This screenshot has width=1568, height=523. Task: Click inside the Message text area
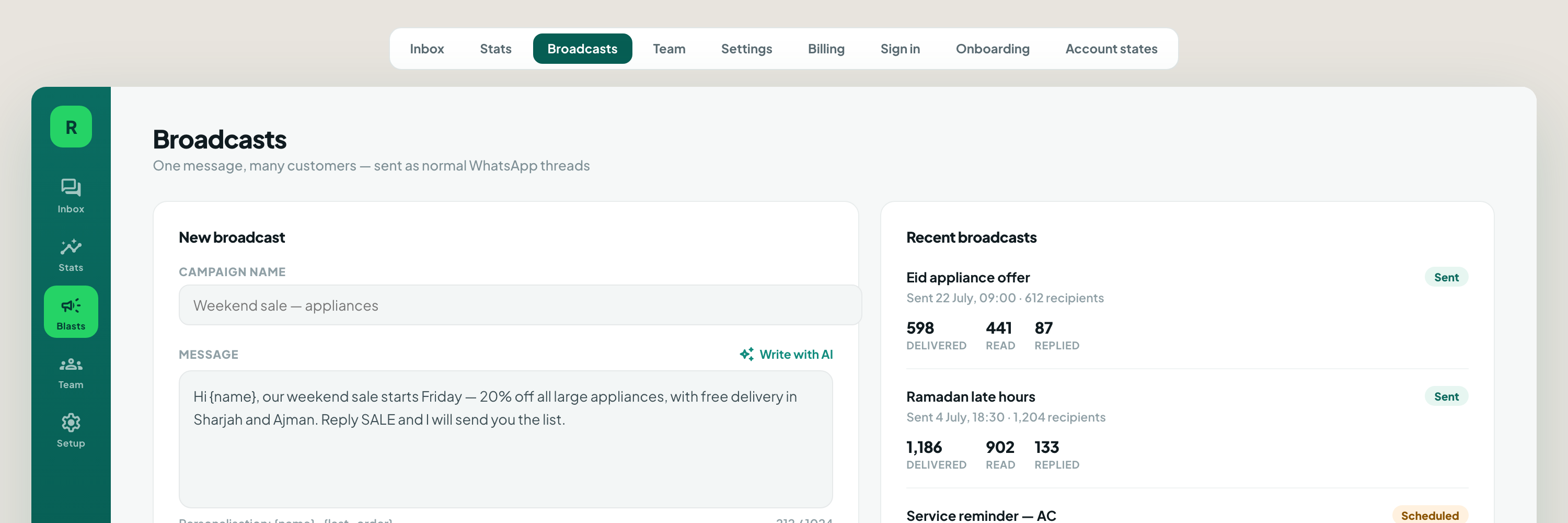505,439
